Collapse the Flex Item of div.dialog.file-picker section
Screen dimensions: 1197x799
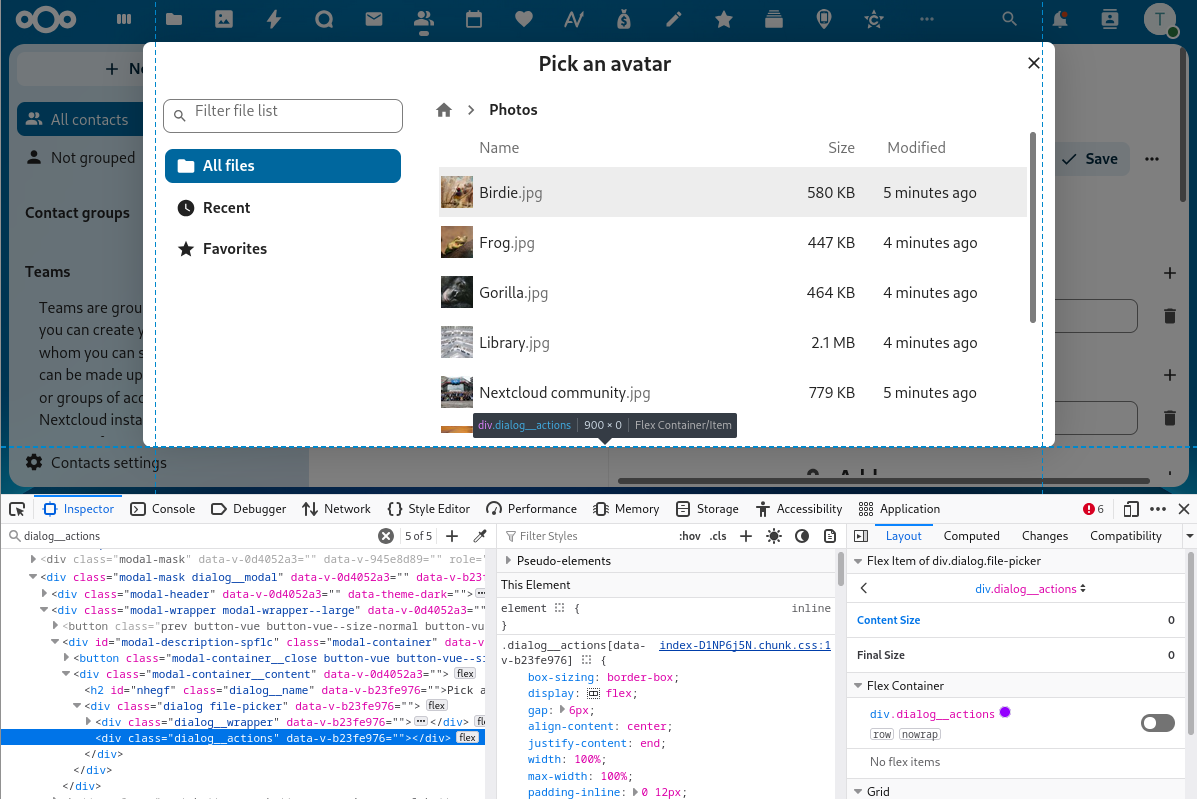pos(858,561)
